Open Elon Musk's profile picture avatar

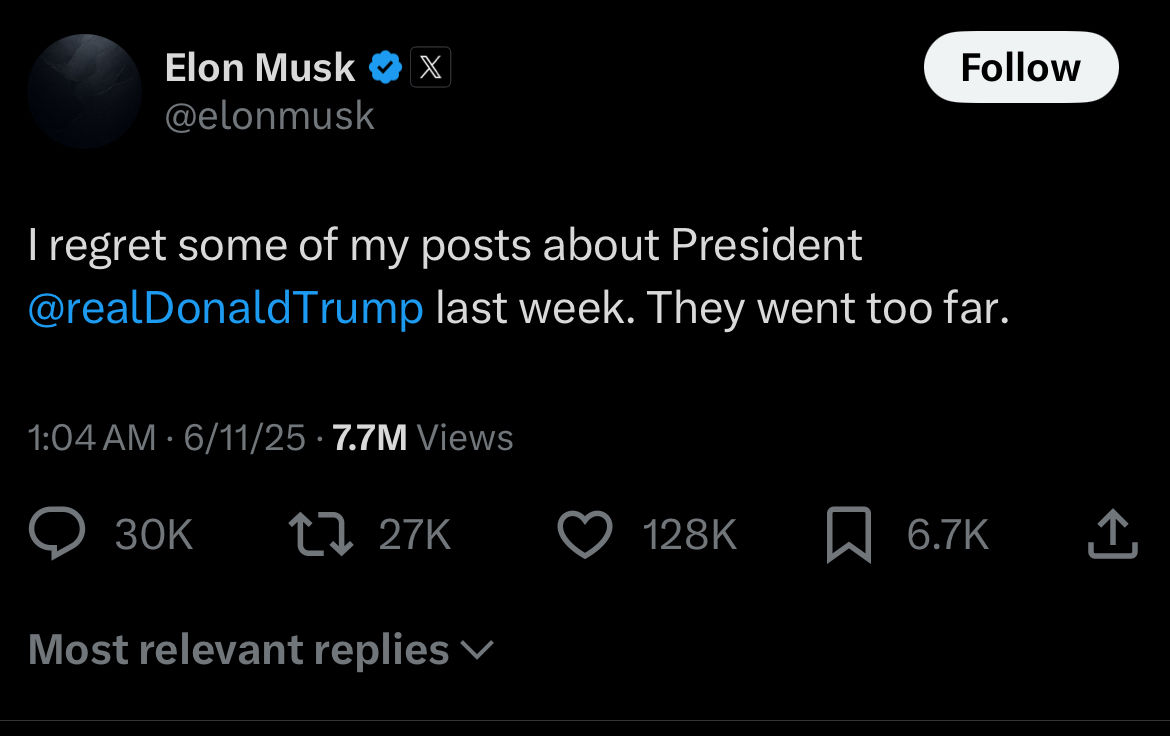coord(85,91)
